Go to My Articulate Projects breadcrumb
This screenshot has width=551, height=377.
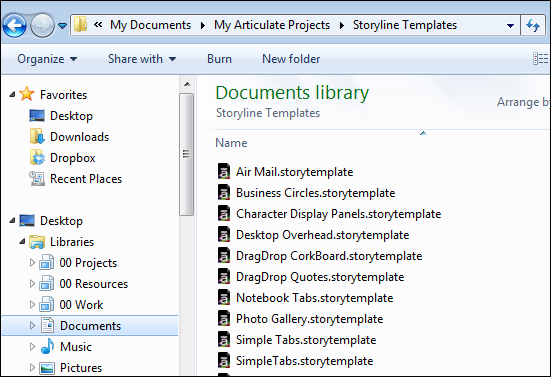272,25
